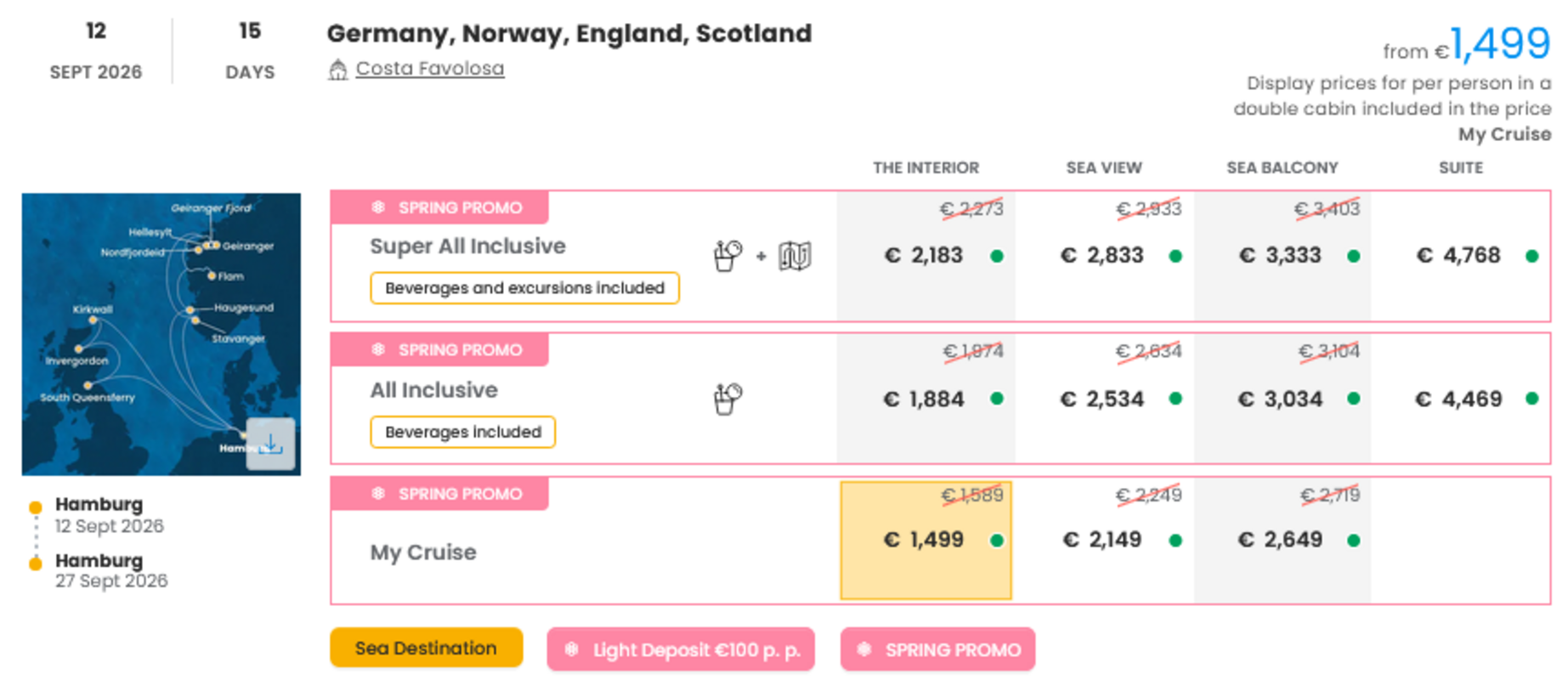This screenshot has height=680, width=1568.
Task: Pick My Cruise sea view €2,149
Action: pos(1103,540)
